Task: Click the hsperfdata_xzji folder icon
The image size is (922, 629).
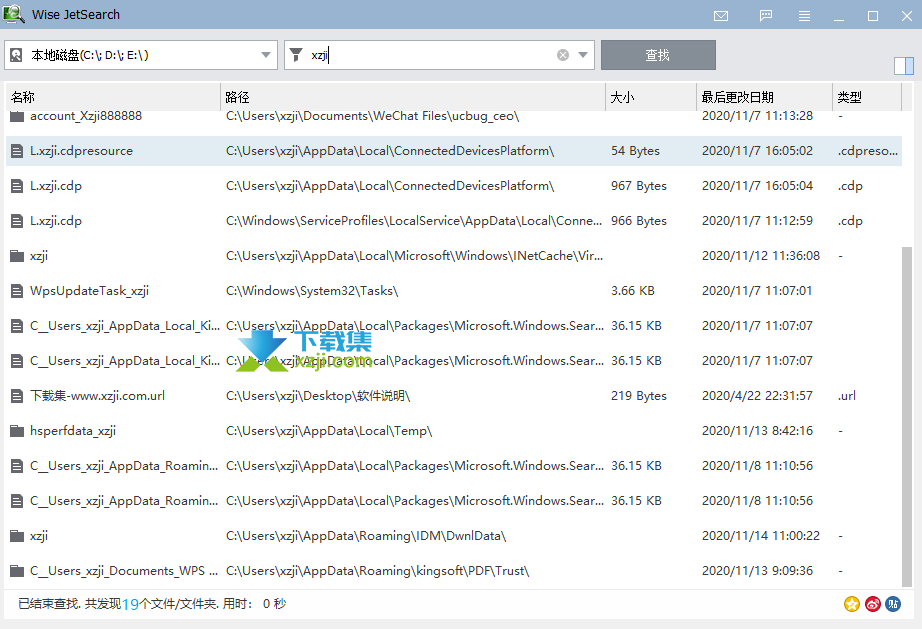Action: [17, 431]
